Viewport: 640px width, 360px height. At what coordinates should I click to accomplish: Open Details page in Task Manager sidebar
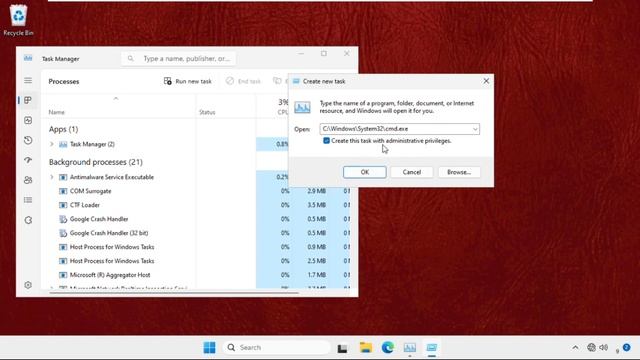point(28,200)
